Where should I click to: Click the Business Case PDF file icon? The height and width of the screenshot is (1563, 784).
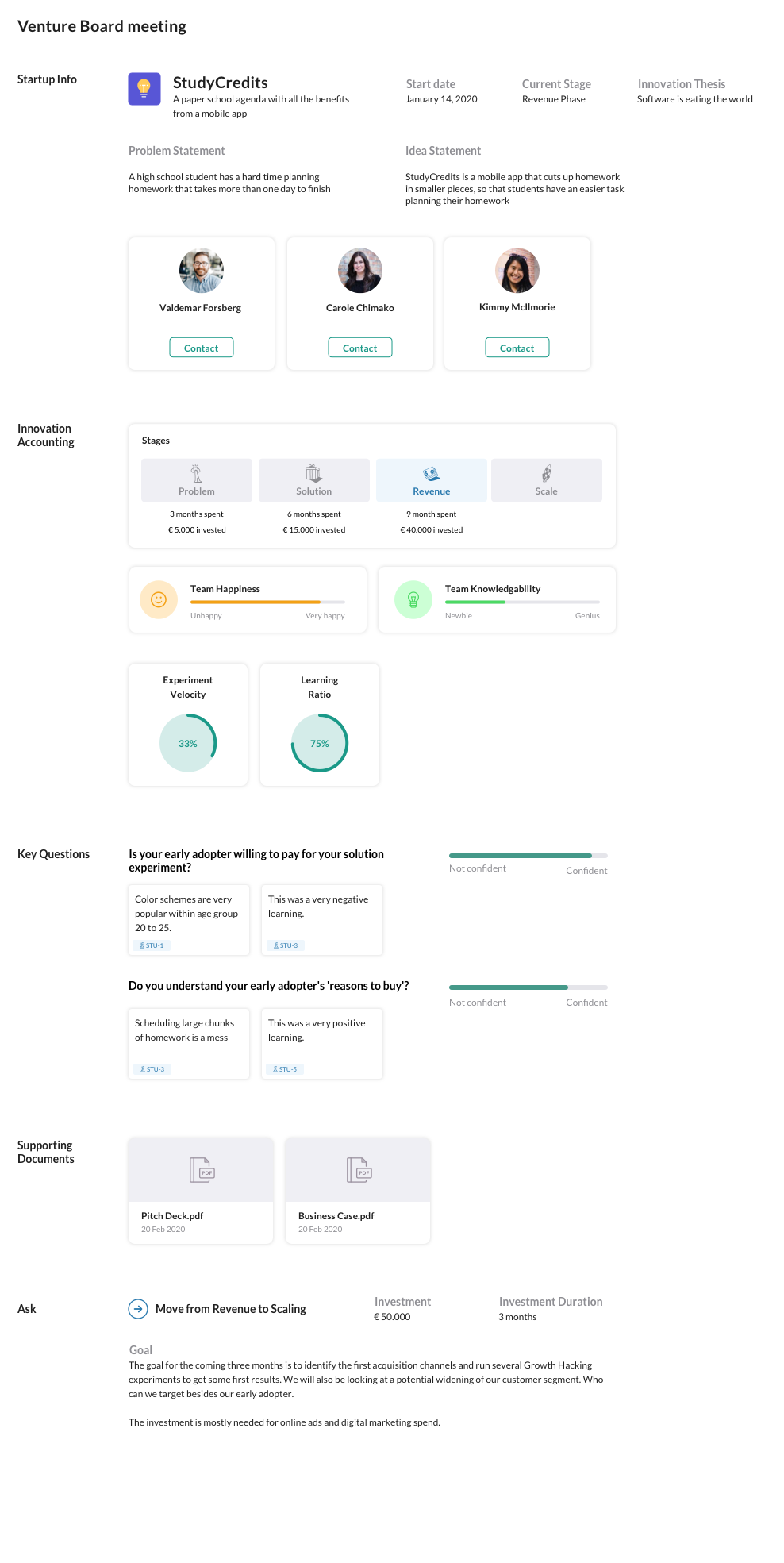click(x=359, y=1169)
